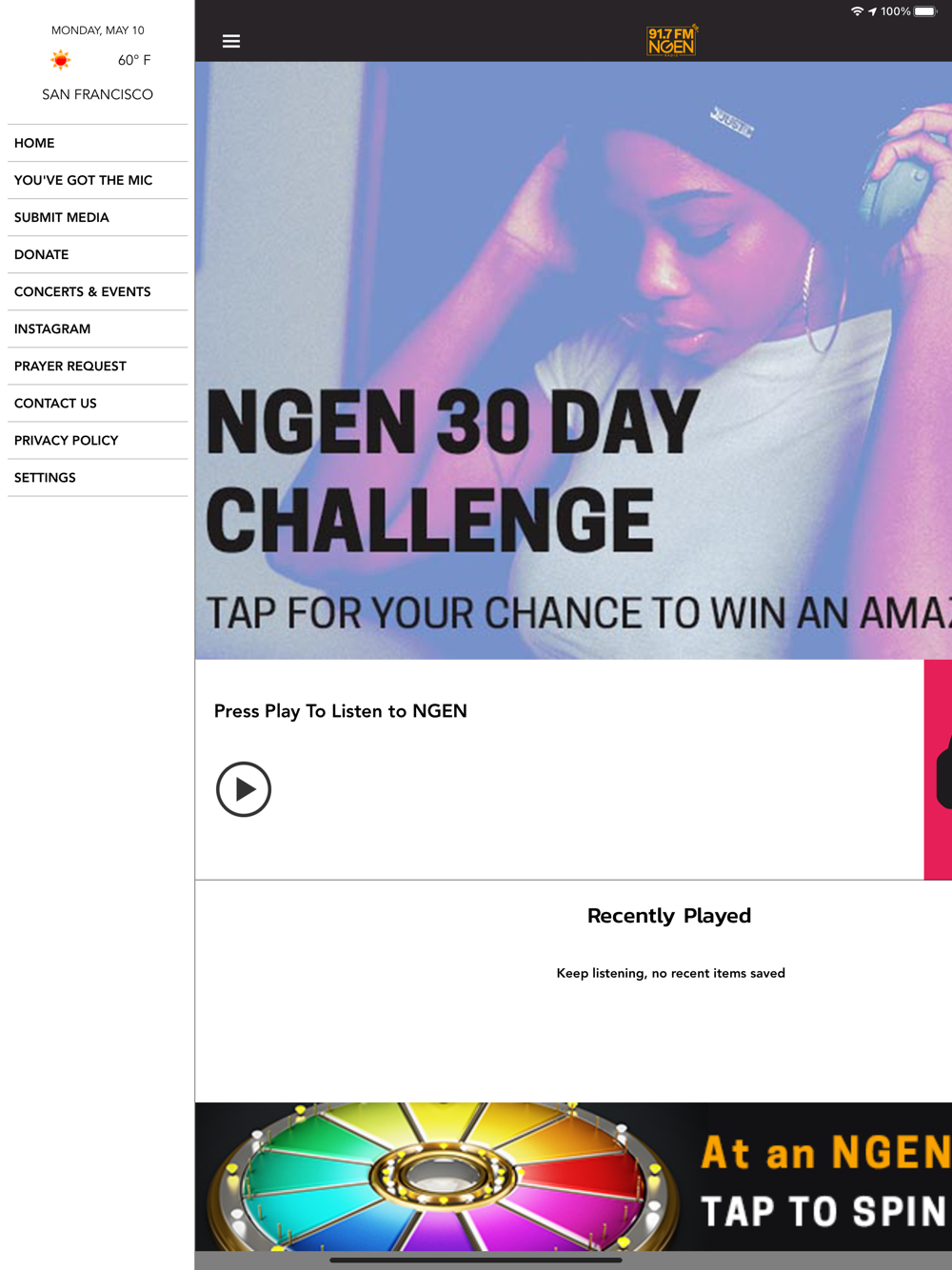952x1270 pixels.
Task: Select Submit Media from sidebar
Action: (x=97, y=217)
